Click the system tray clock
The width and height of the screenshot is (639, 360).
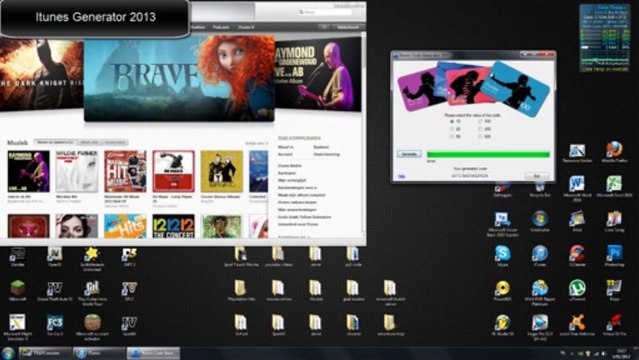coord(621,353)
